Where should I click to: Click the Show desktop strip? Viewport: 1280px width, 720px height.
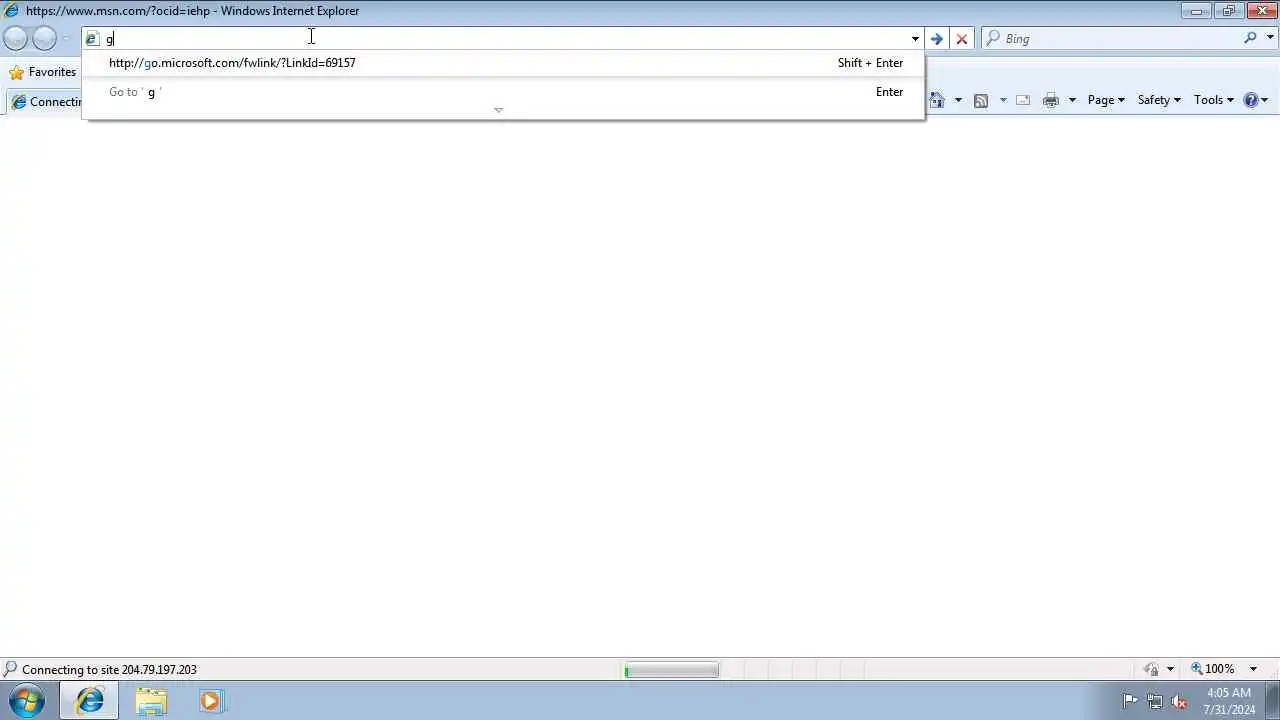(1273, 701)
